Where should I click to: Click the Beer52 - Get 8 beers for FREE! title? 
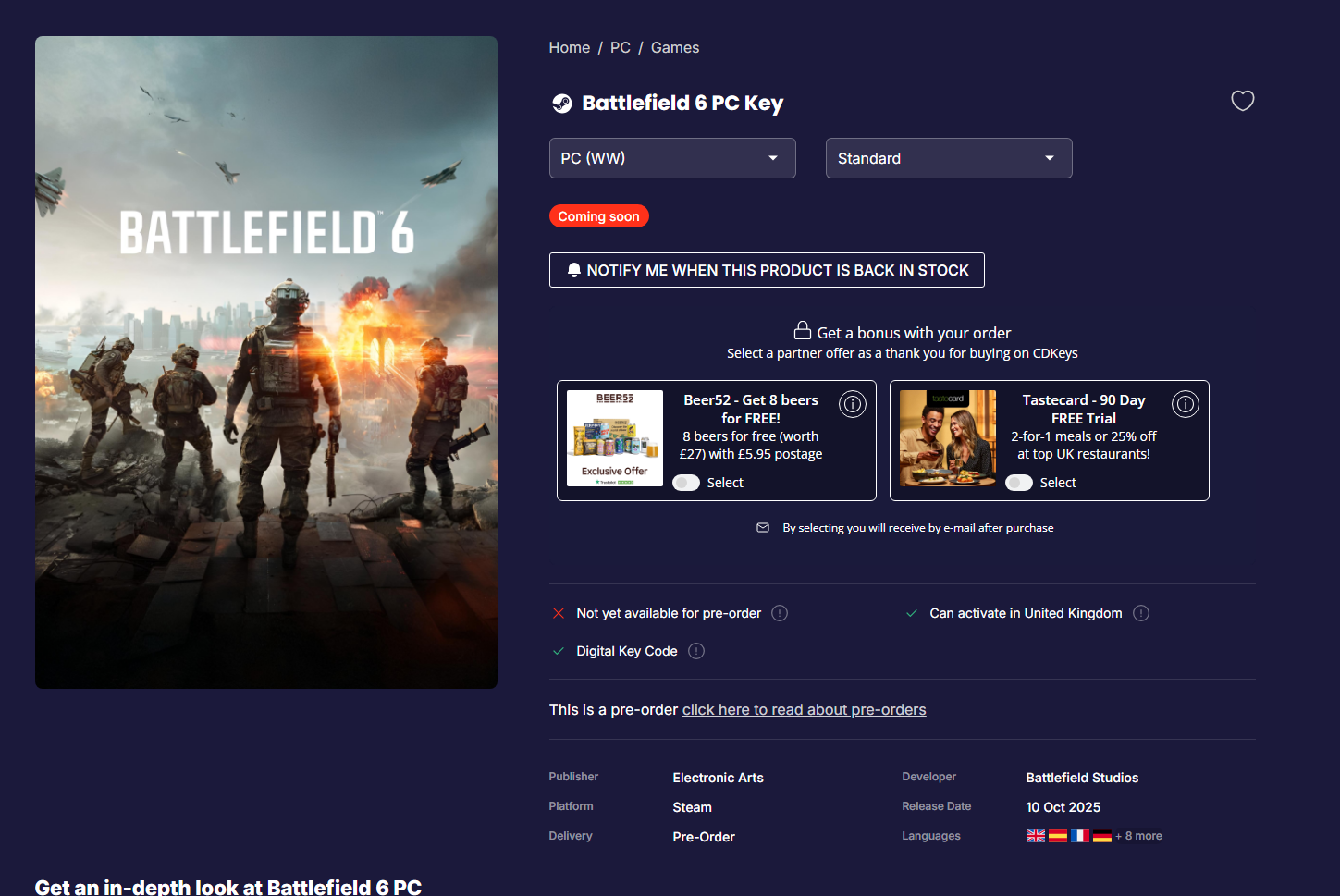(x=751, y=410)
